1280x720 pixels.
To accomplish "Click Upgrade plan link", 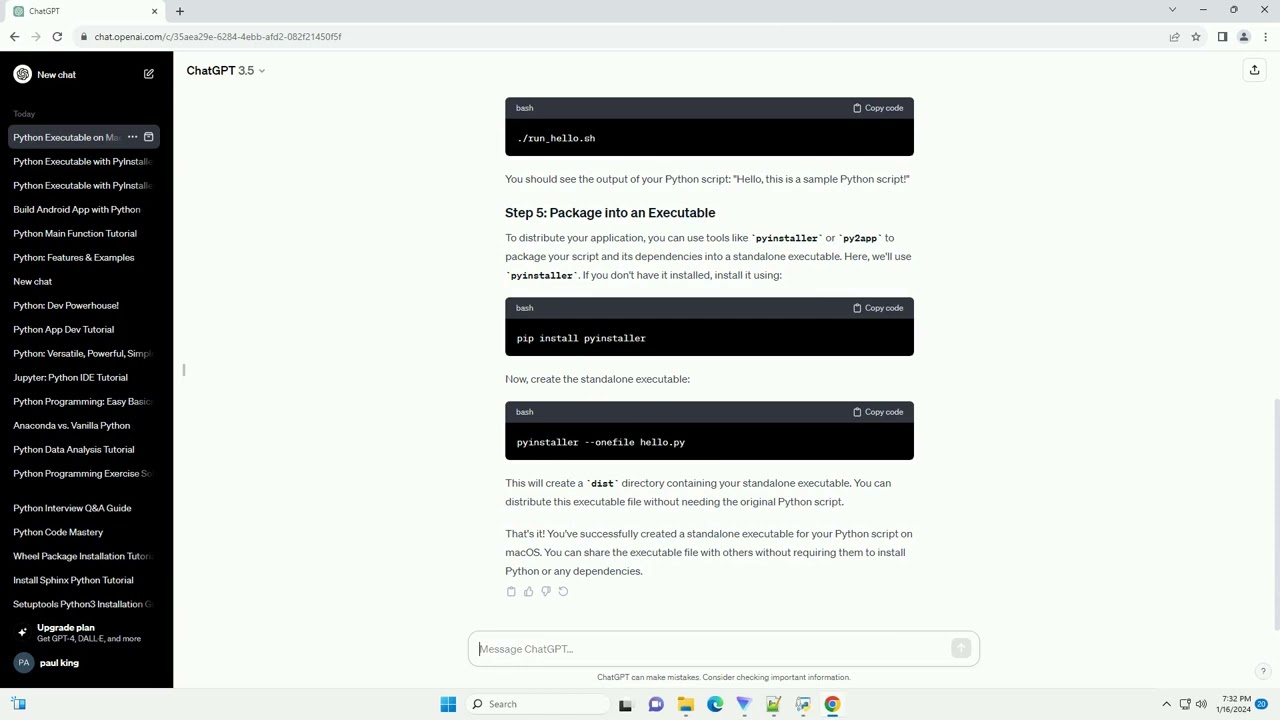I will (86, 633).
